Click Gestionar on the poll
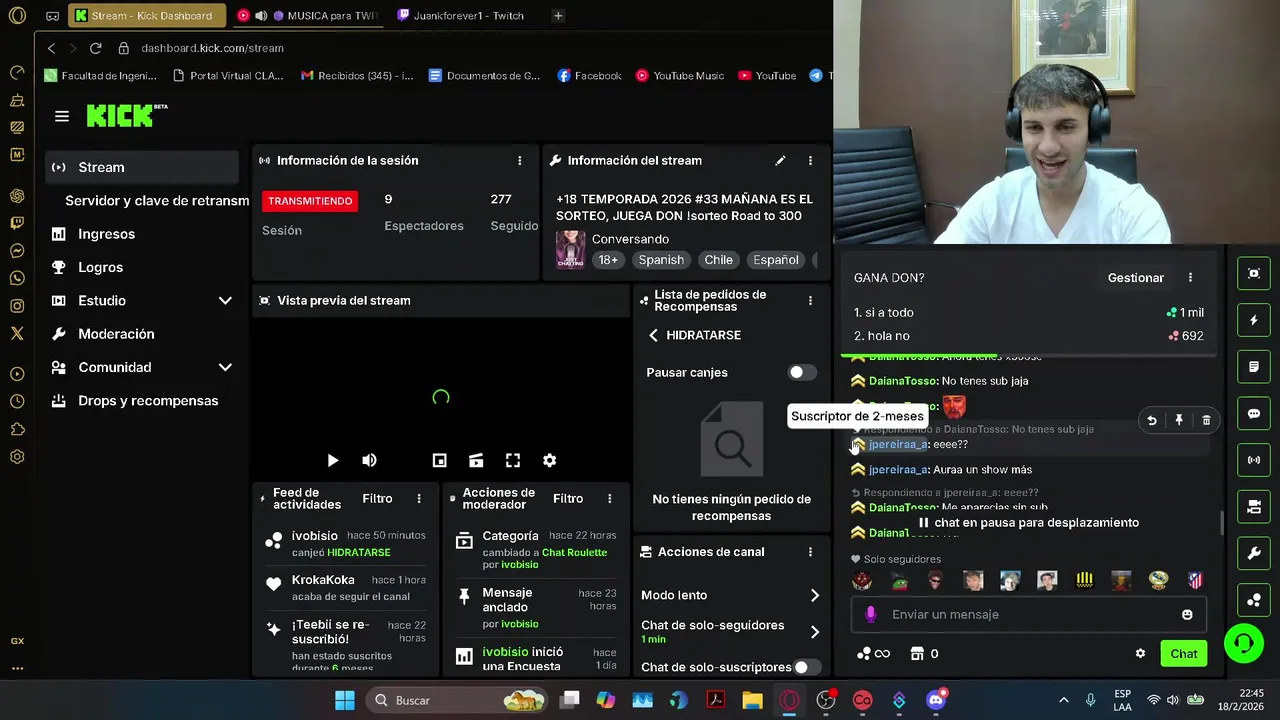The image size is (1280, 720). [x=1135, y=277]
